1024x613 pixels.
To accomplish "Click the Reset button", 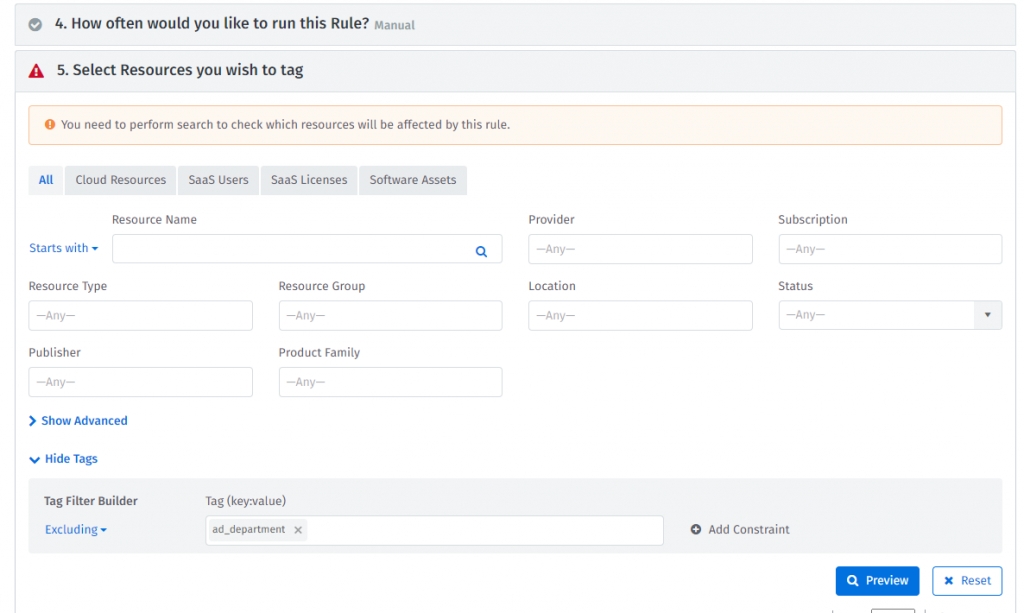I will click(x=967, y=580).
